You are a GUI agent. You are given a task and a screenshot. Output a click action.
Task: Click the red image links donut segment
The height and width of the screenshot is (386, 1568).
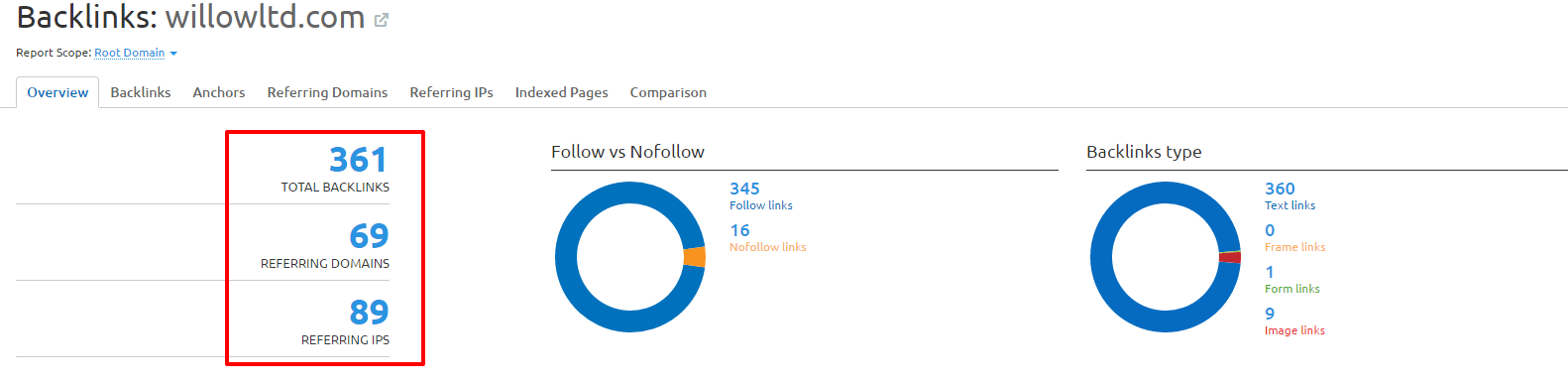click(x=1230, y=258)
